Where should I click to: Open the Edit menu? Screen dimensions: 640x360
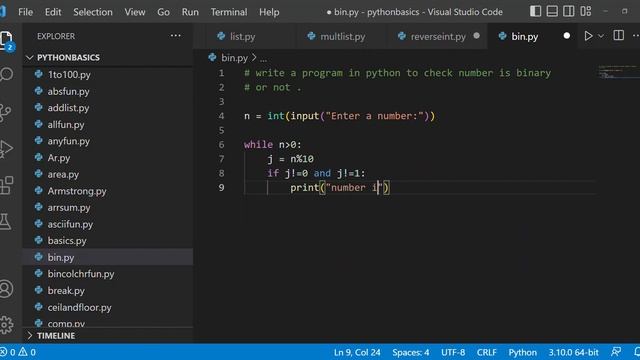point(53,12)
